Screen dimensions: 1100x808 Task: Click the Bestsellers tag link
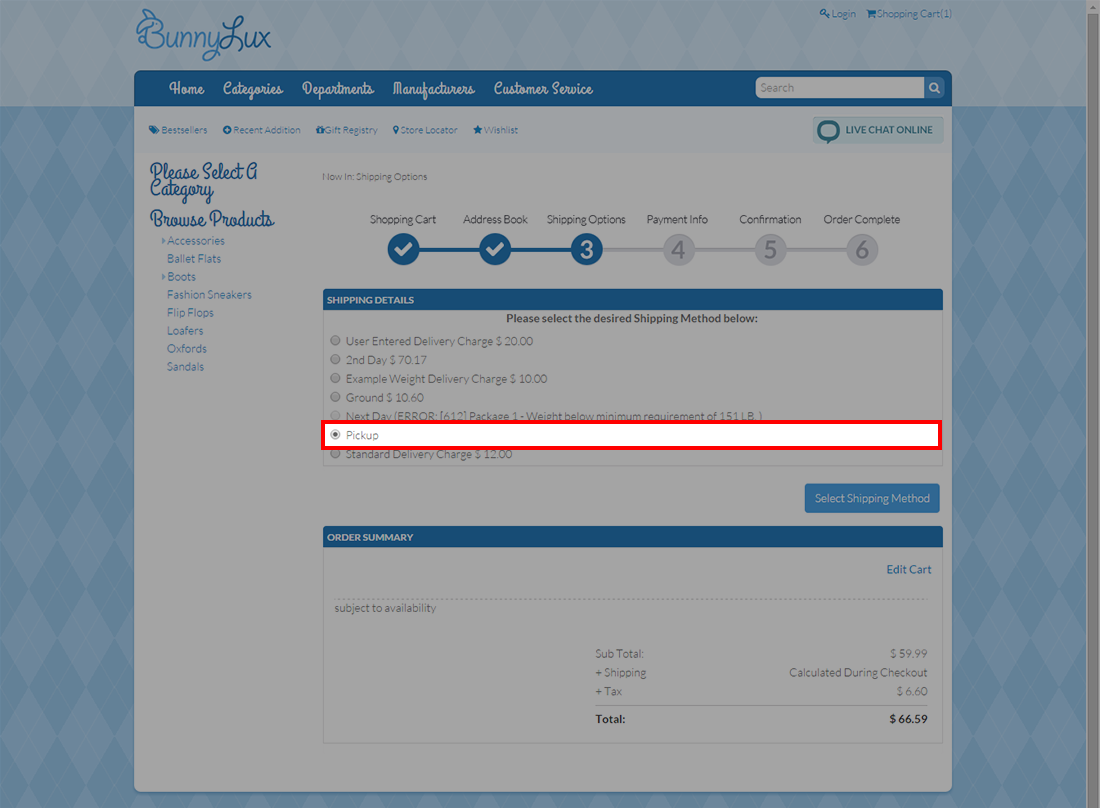177,130
